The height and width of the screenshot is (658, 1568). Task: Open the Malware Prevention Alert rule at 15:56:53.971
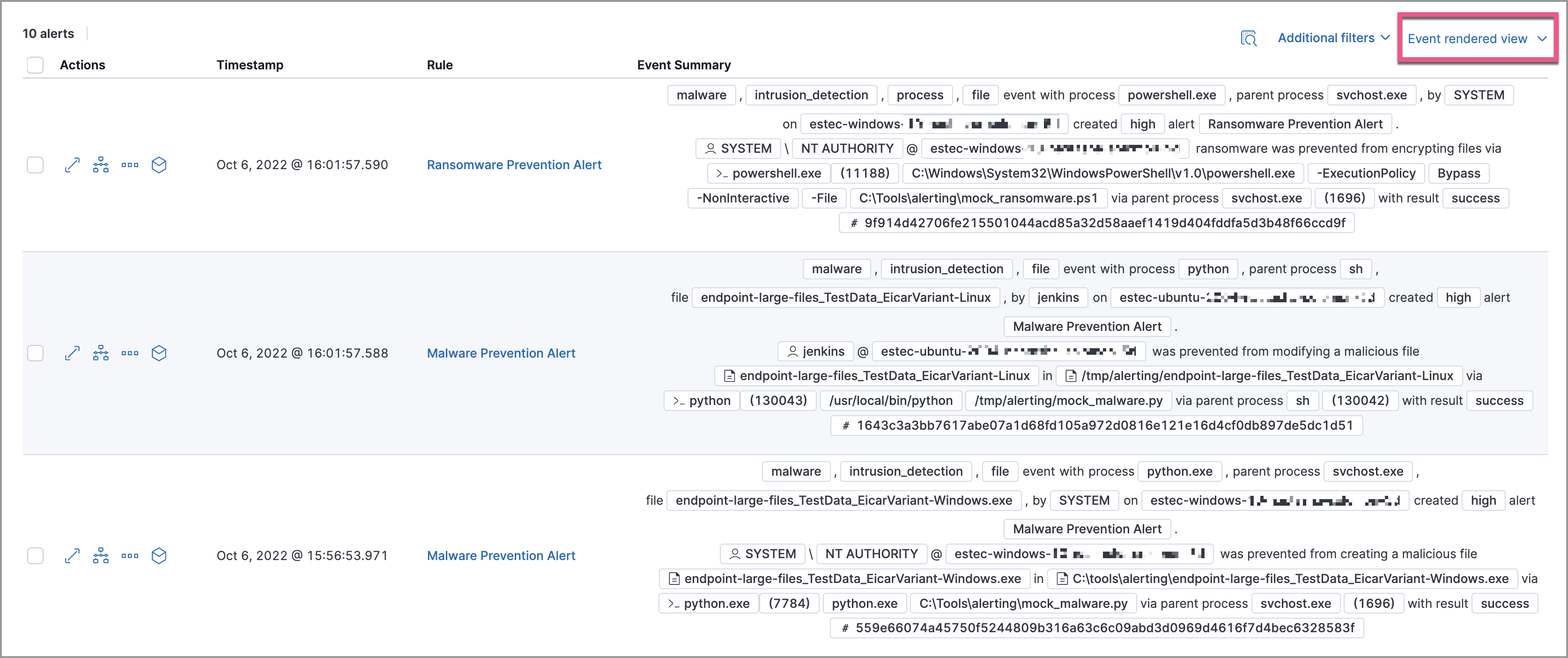point(500,556)
